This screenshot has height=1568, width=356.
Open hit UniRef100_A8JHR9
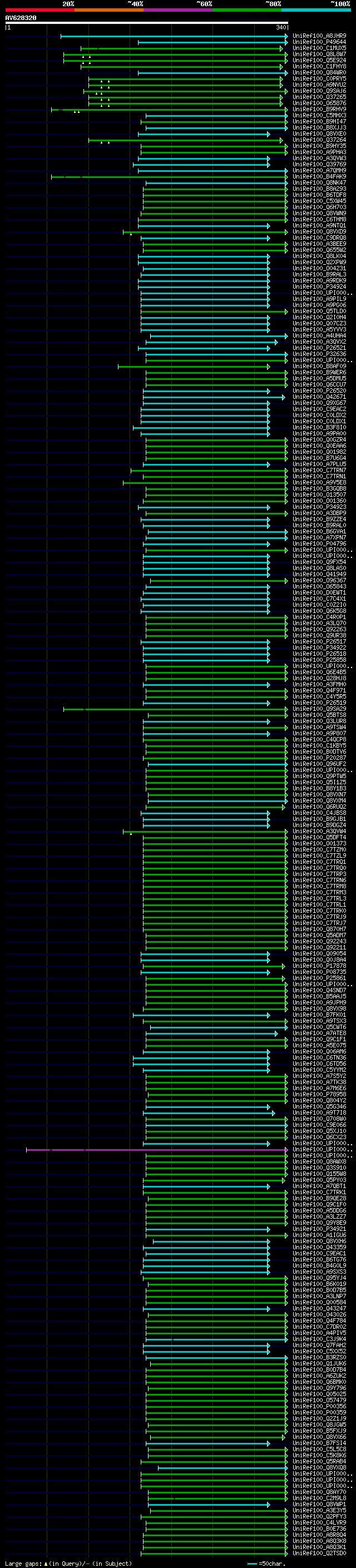(319, 36)
